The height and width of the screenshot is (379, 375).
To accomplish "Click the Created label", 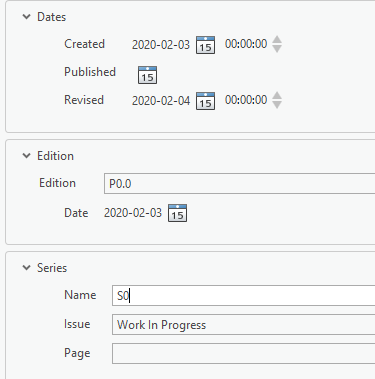I will point(84,44).
